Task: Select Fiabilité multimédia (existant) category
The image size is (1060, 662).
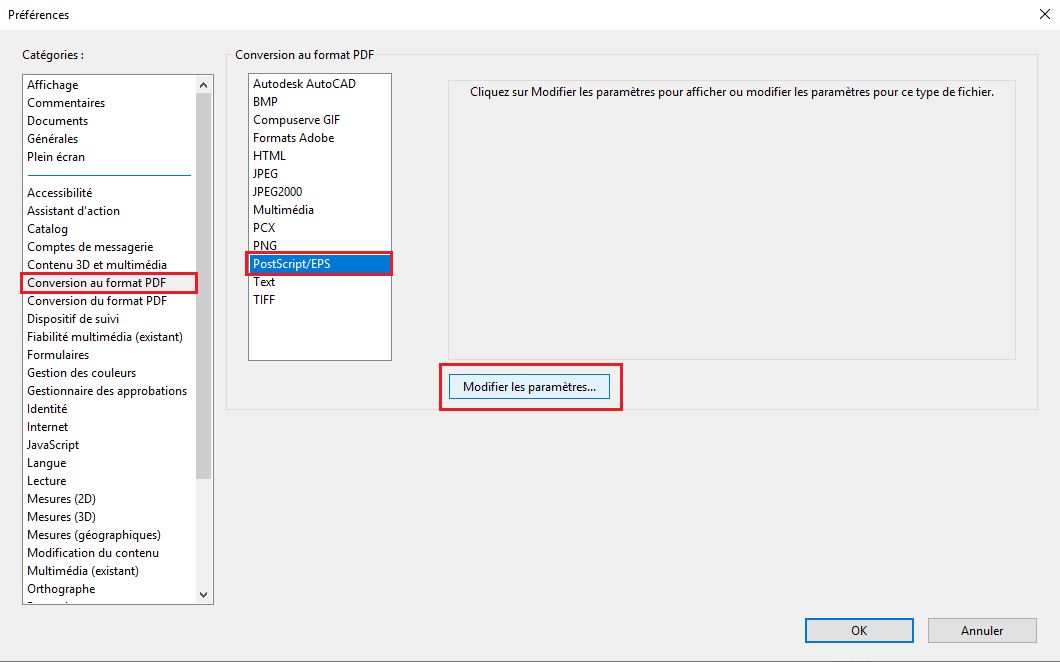Action: pos(105,337)
